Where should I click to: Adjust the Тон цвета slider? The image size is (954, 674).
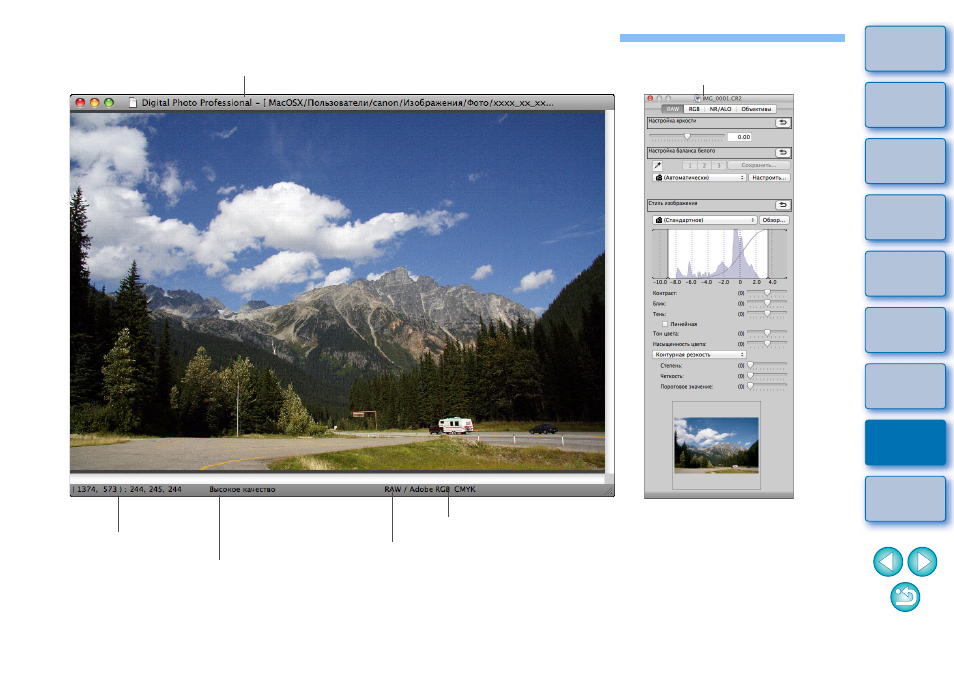[x=767, y=333]
